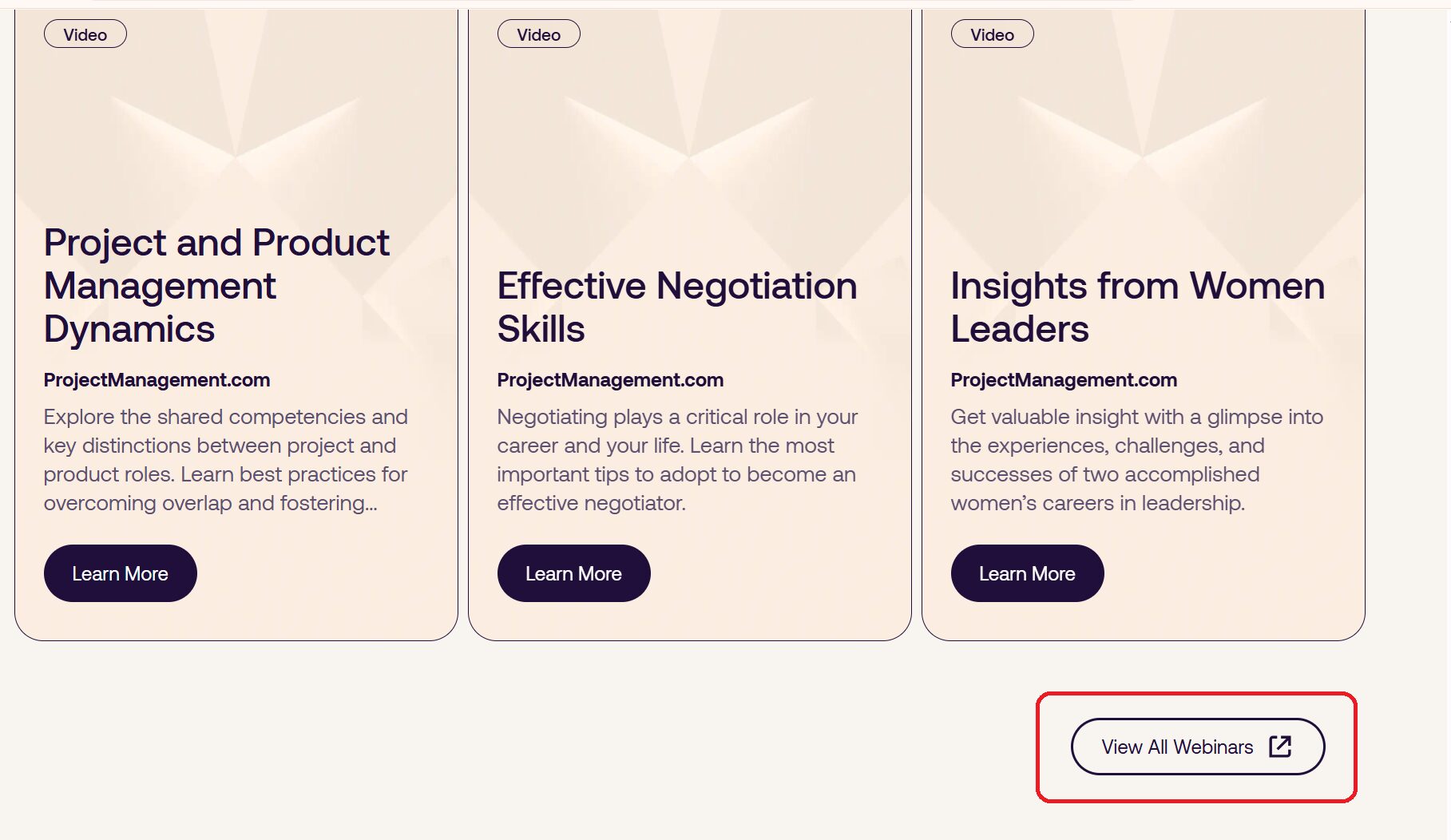Screen dimensions: 1451x840
Task: Click ProjectManagement.com on the first card
Action: (157, 380)
